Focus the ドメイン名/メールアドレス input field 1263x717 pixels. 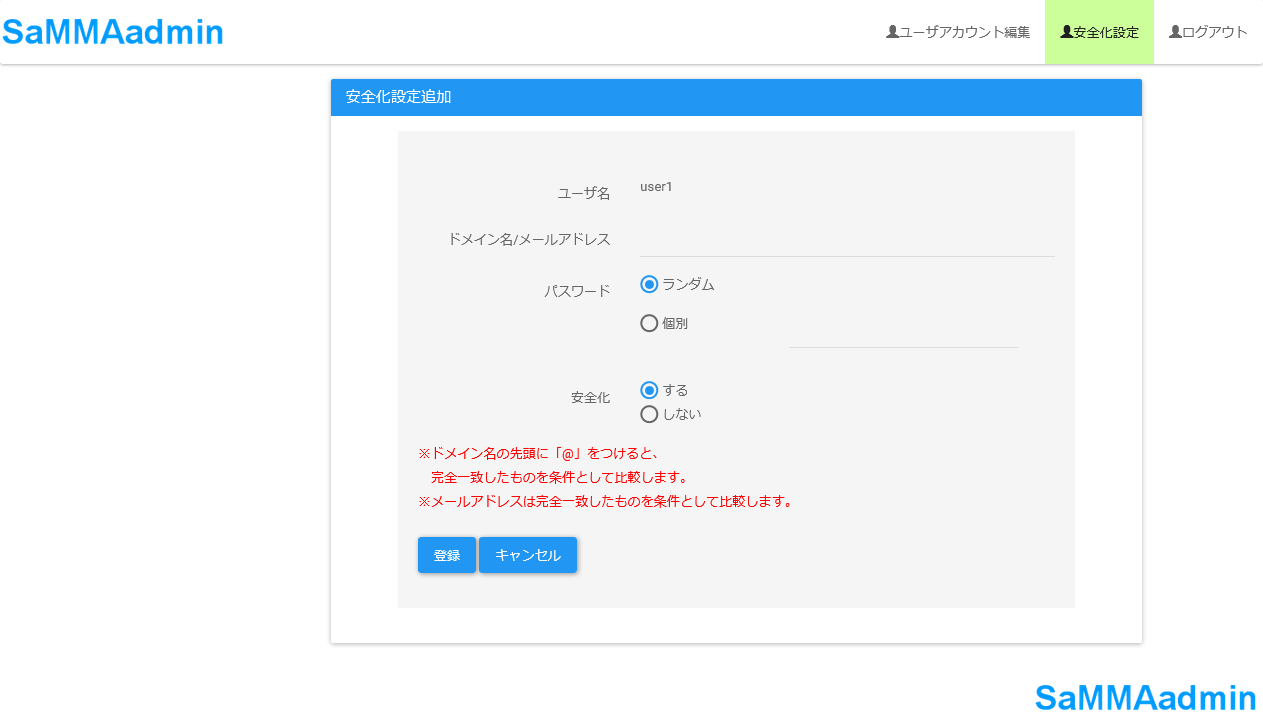click(x=847, y=240)
